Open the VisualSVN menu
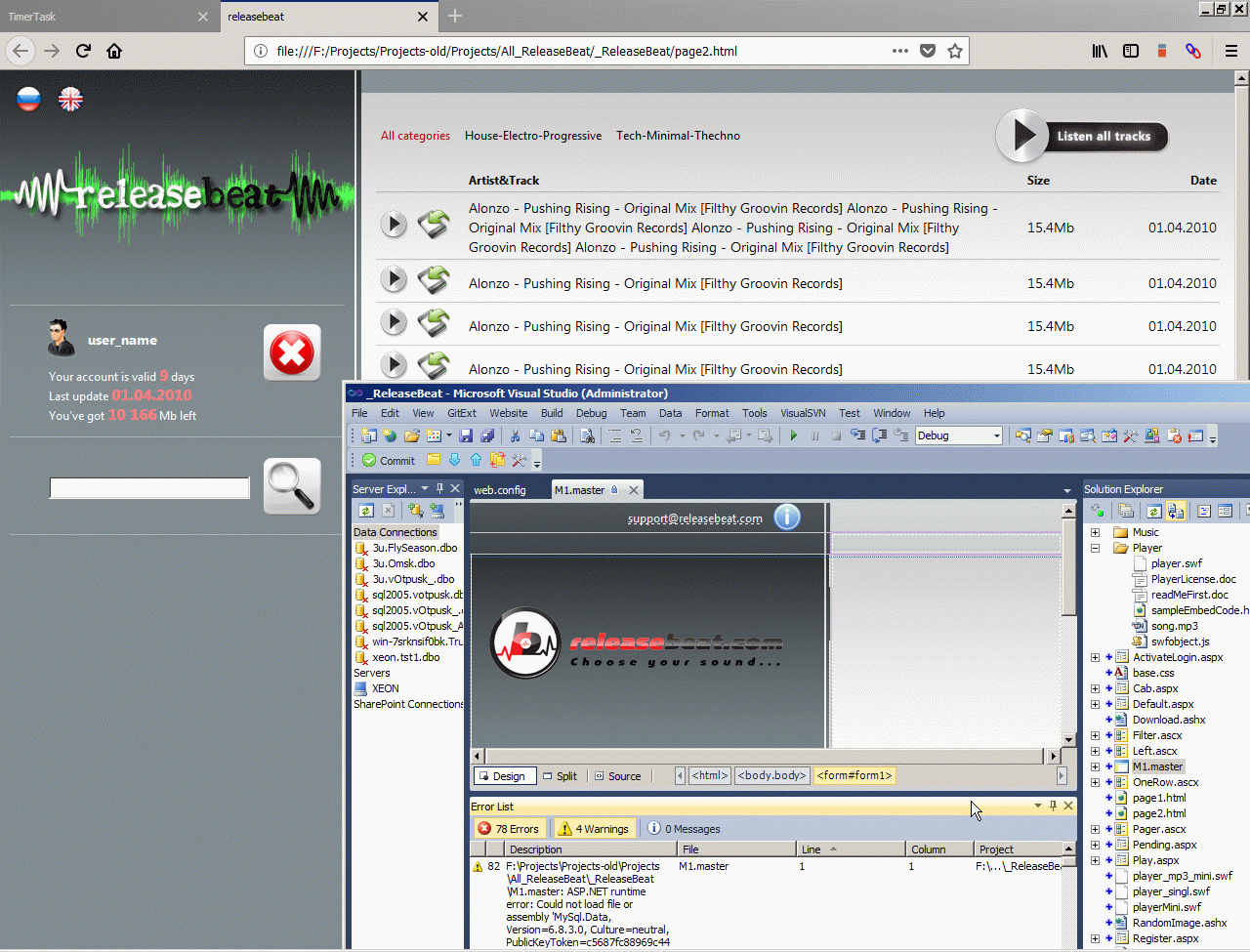 pyautogui.click(x=803, y=413)
